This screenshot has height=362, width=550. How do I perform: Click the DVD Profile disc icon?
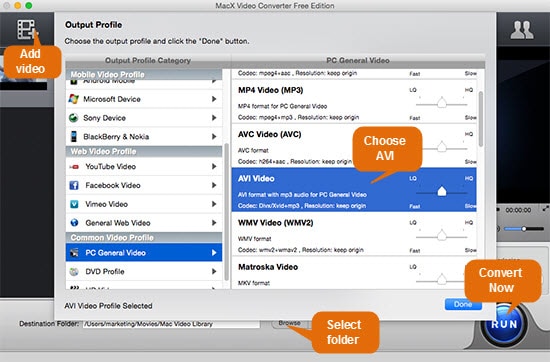74,272
